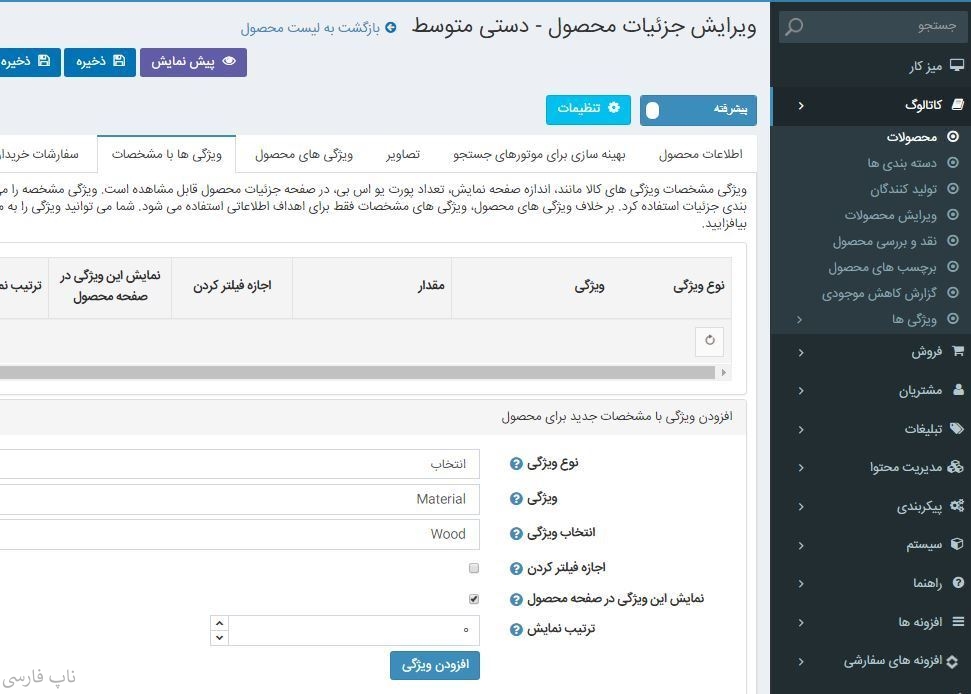Switch to the تصاویر tab
This screenshot has height=694, width=971.
403,154
